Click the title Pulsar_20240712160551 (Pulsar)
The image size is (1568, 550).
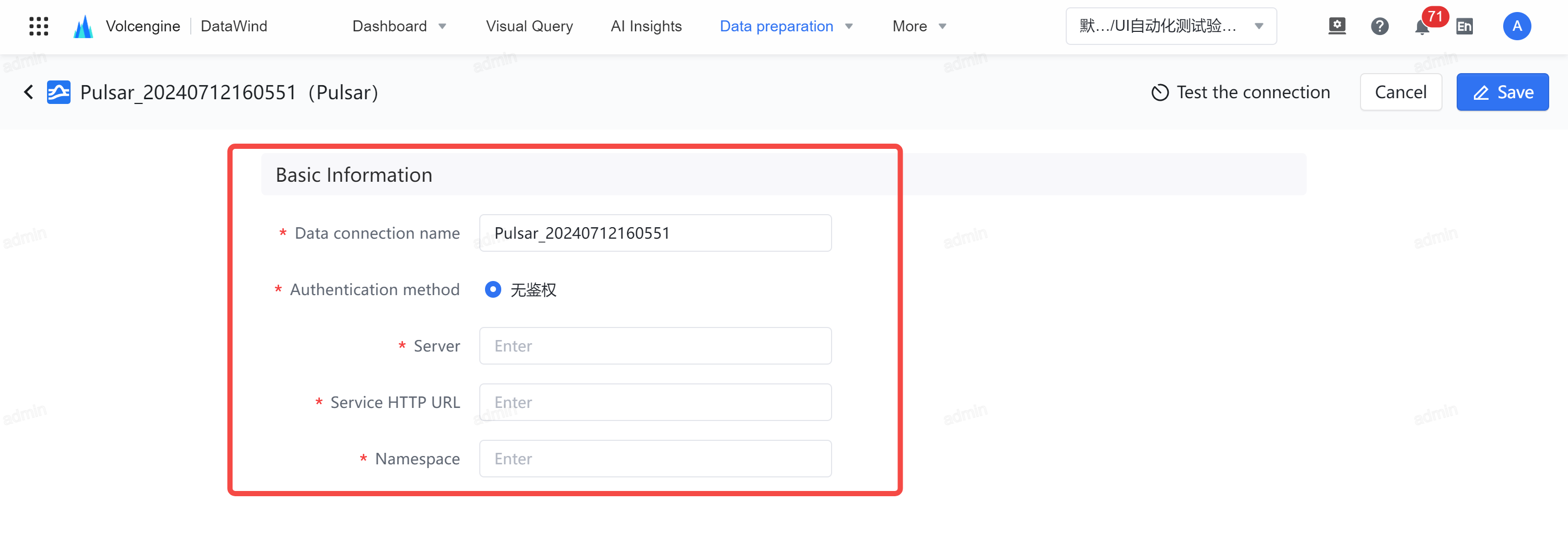tap(229, 92)
